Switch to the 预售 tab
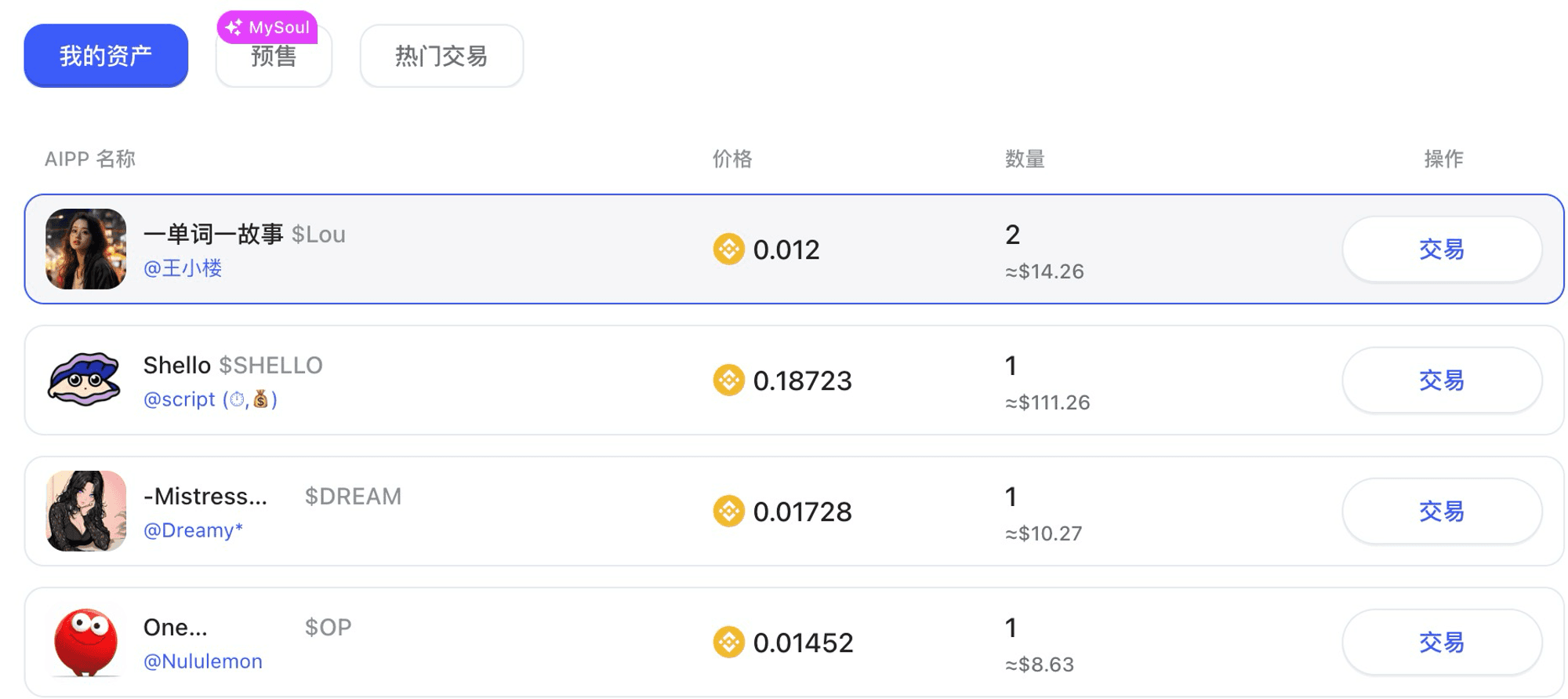 274,56
